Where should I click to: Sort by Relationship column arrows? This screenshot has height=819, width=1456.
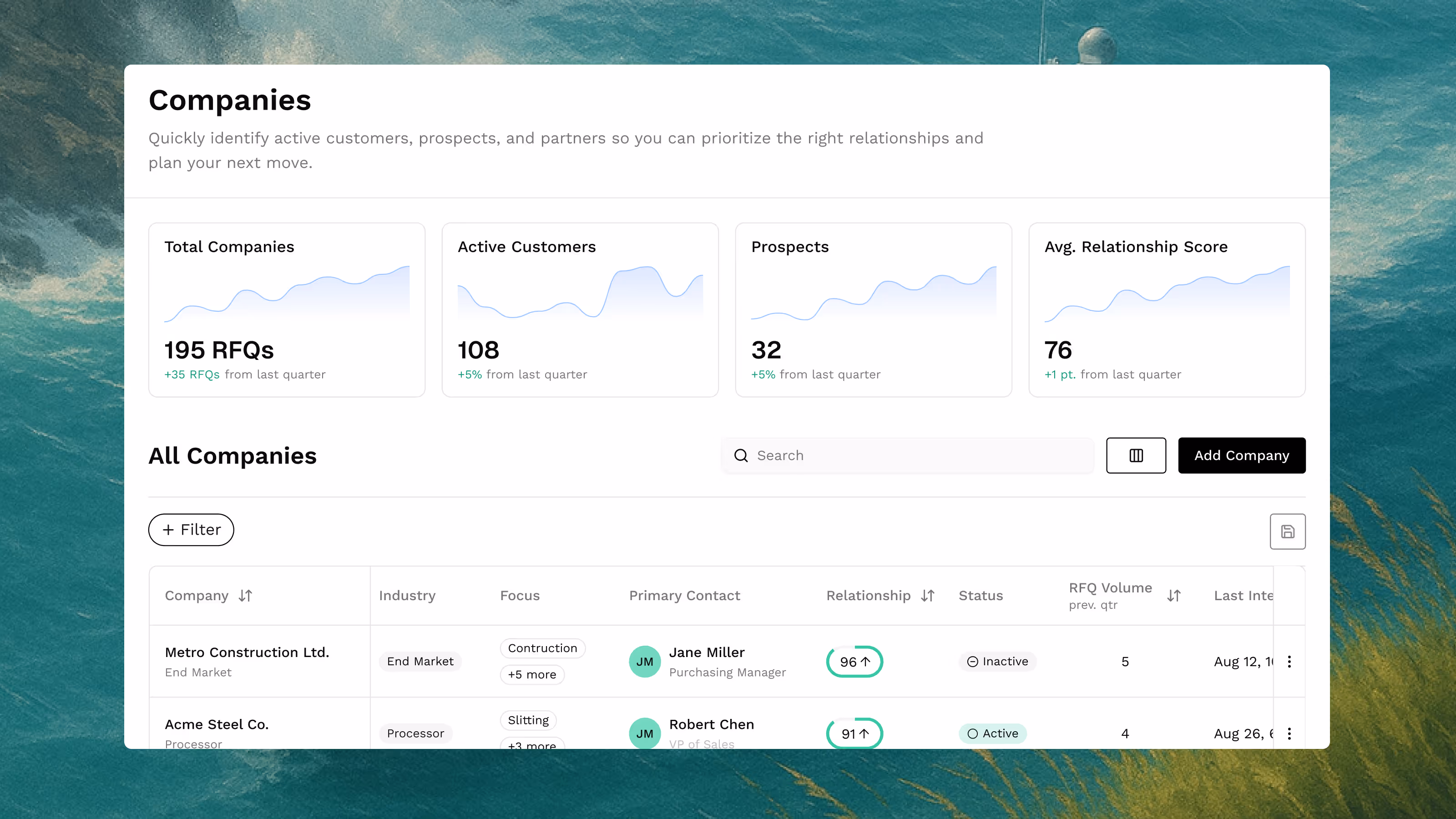[x=928, y=595]
